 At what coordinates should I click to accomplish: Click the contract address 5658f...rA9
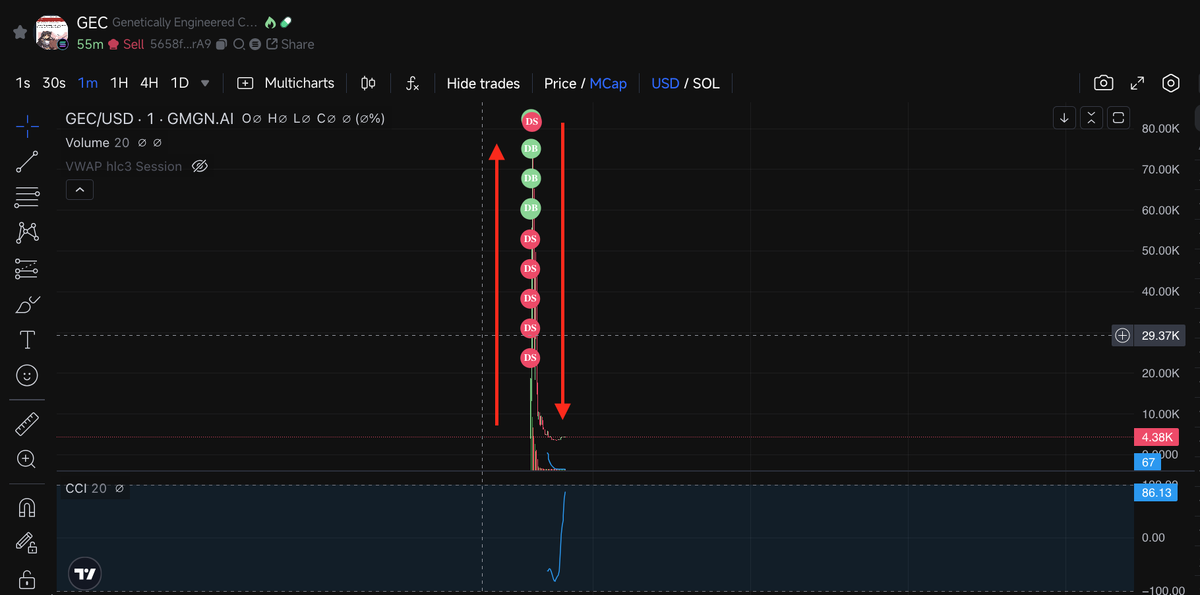(181, 44)
